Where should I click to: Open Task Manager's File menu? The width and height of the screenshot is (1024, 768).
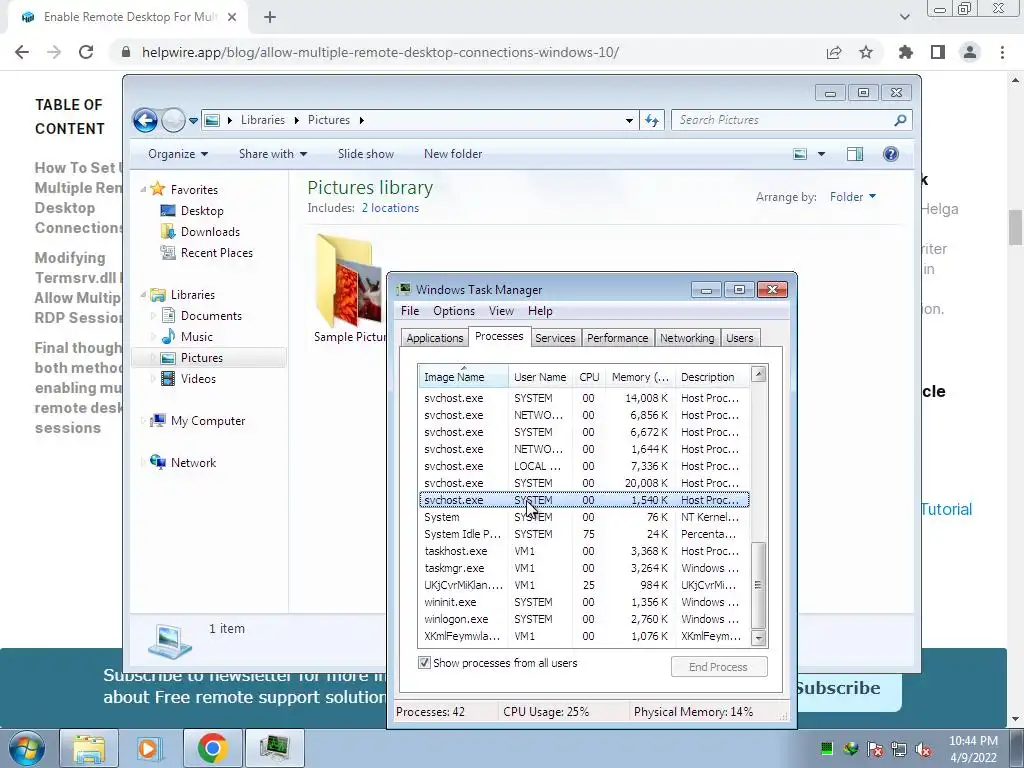tap(409, 312)
